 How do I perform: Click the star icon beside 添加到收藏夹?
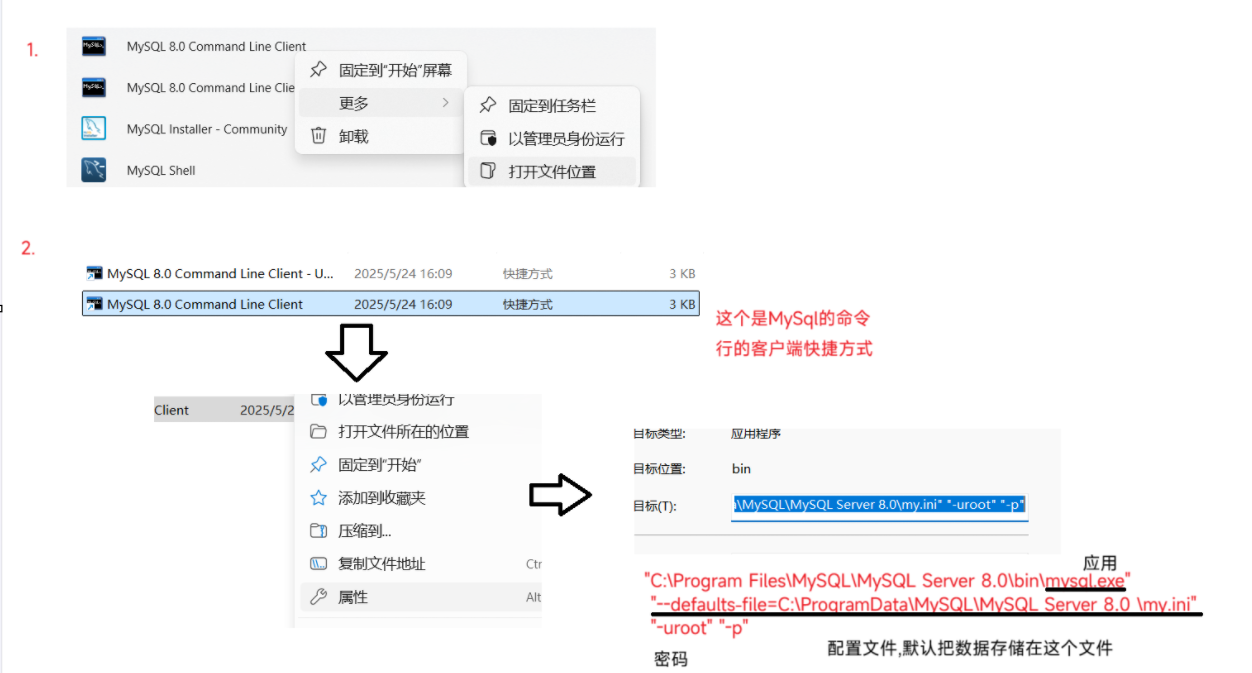click(x=318, y=498)
